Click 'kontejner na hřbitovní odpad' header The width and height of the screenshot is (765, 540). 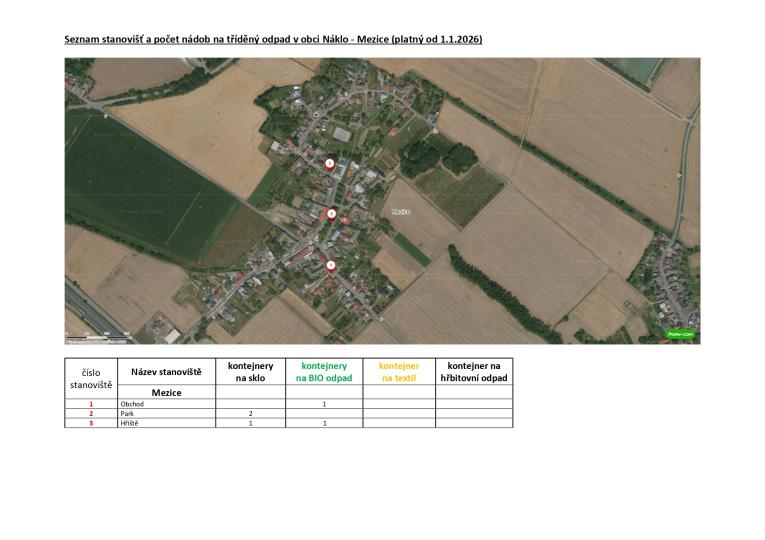coord(473,372)
